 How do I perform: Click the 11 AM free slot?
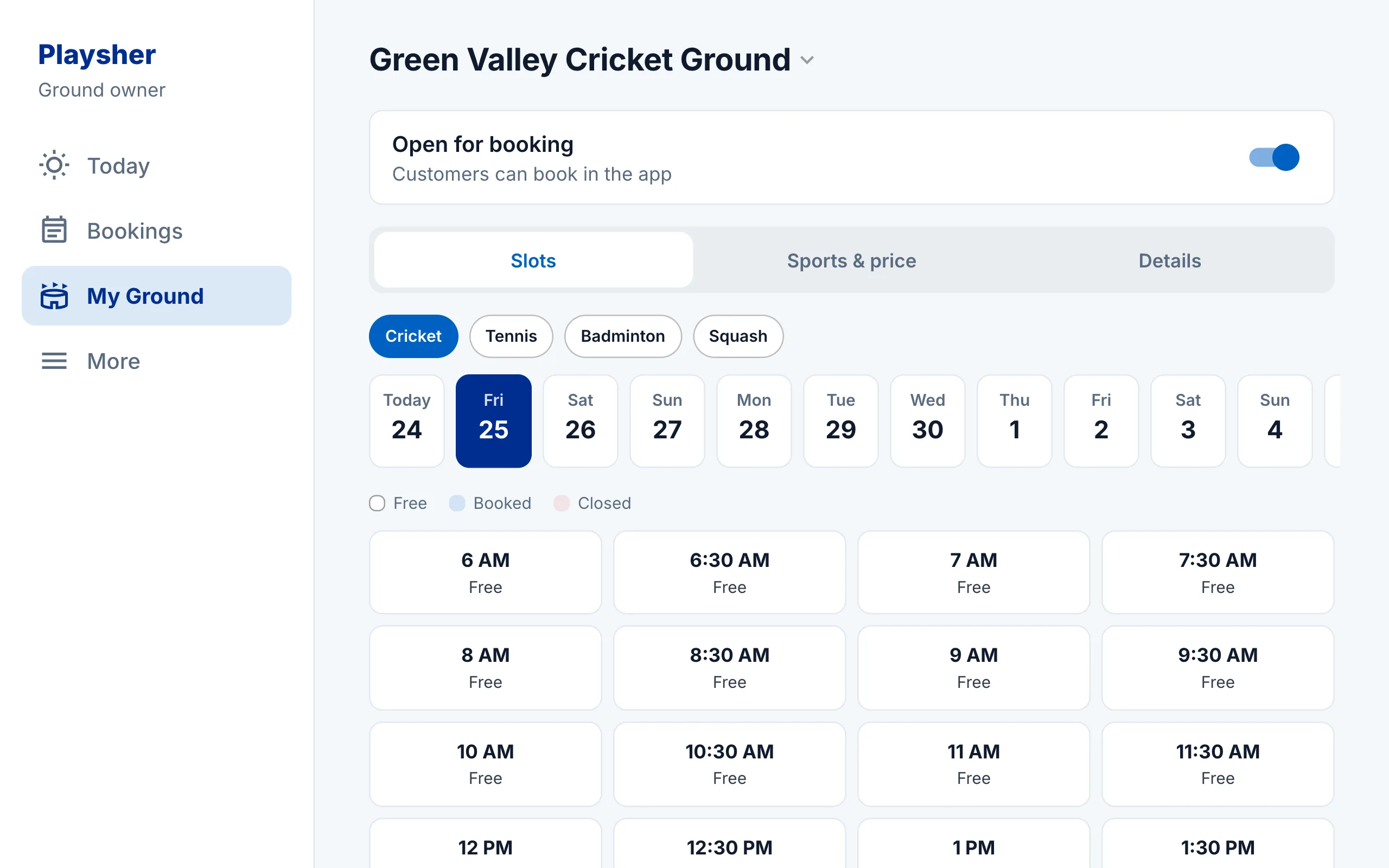click(973, 764)
